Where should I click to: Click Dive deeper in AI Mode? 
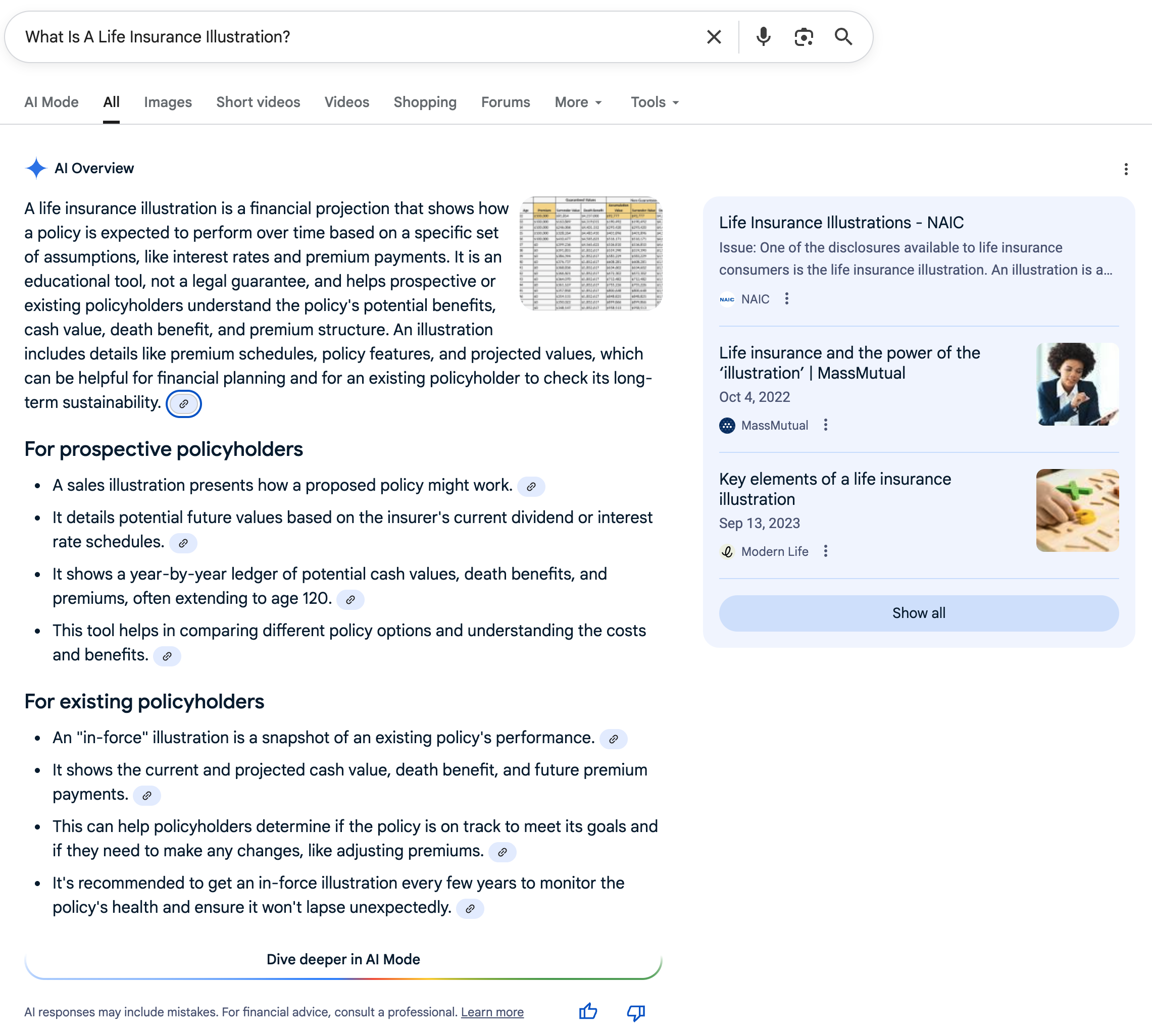[343, 959]
